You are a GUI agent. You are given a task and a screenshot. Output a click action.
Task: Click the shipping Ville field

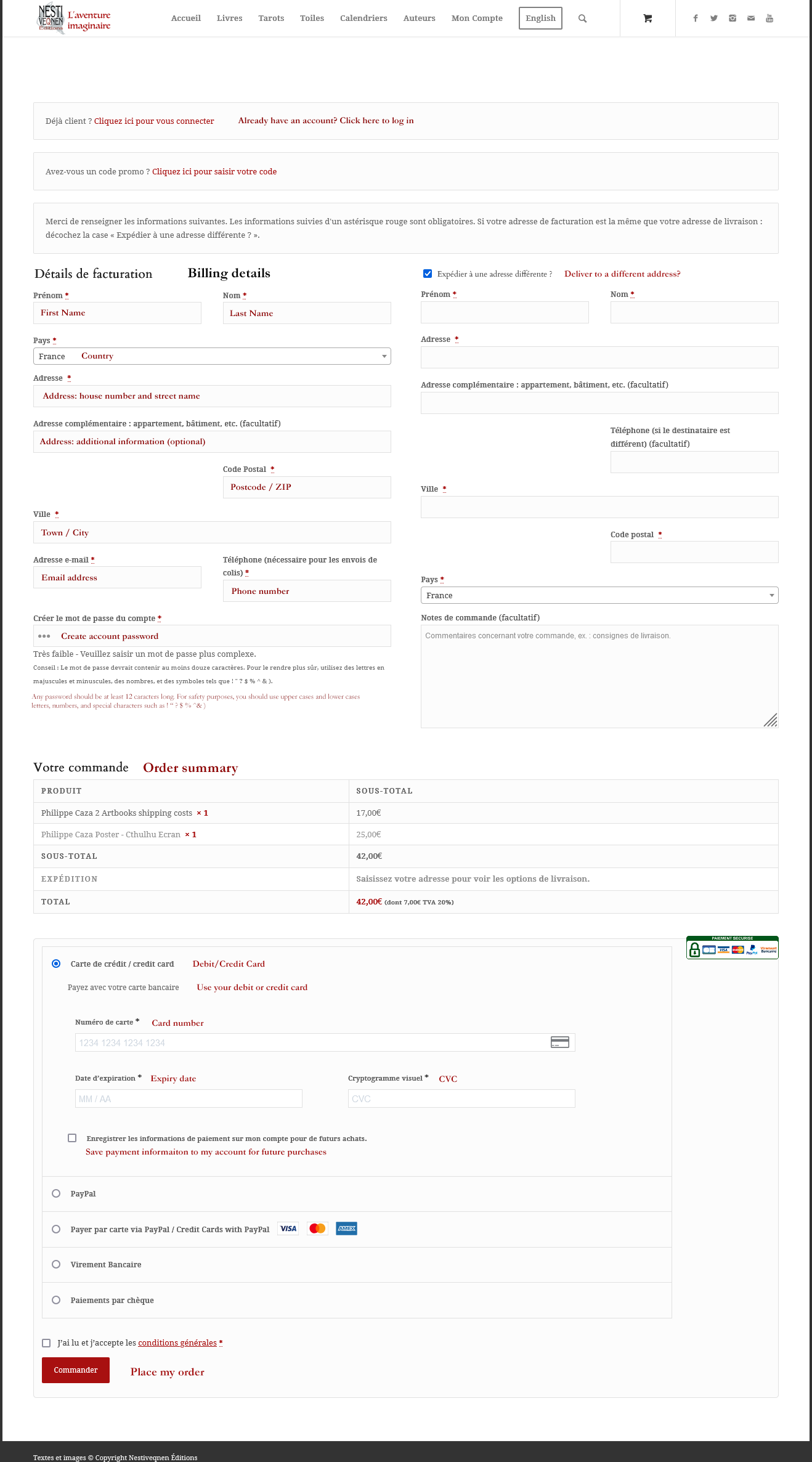[x=599, y=507]
